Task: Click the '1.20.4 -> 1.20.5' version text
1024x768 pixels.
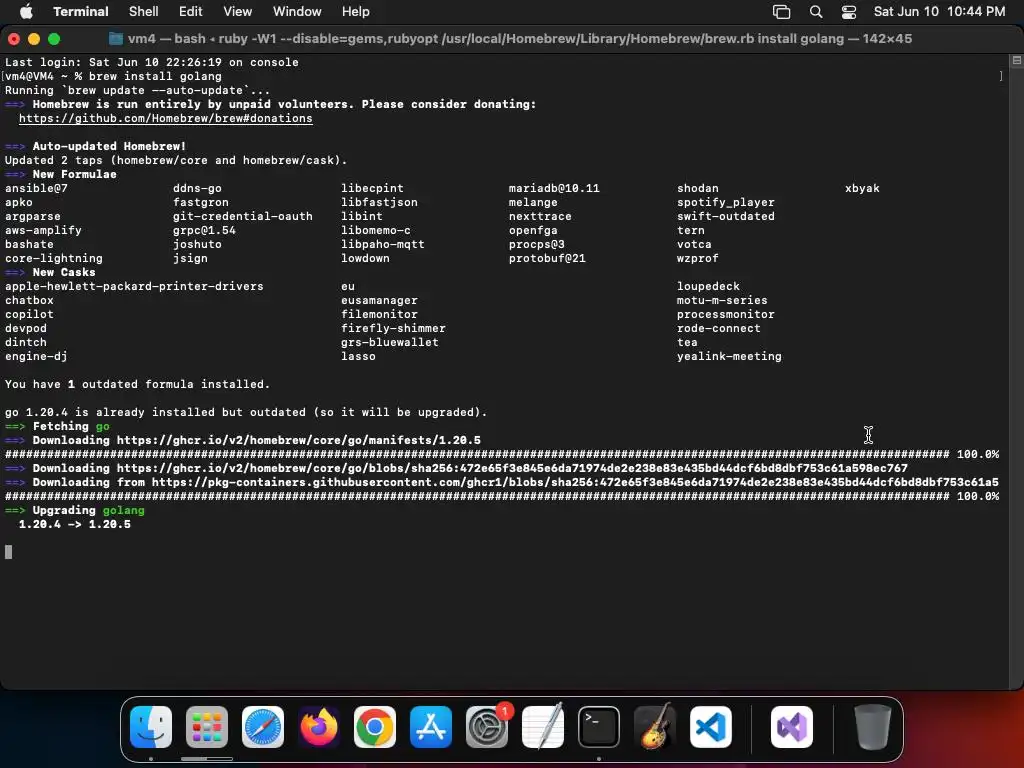Action: coord(74,524)
